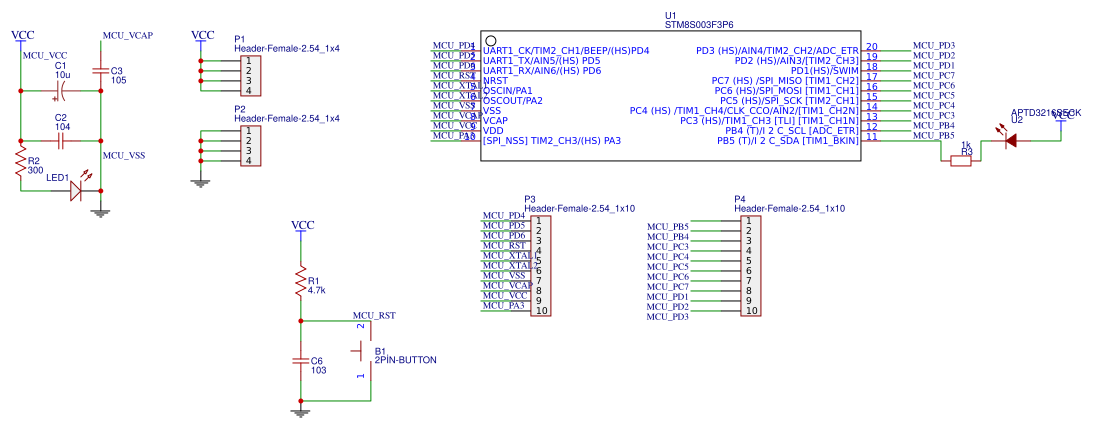Click the MCU_PC7 net label on header P4

point(668,287)
